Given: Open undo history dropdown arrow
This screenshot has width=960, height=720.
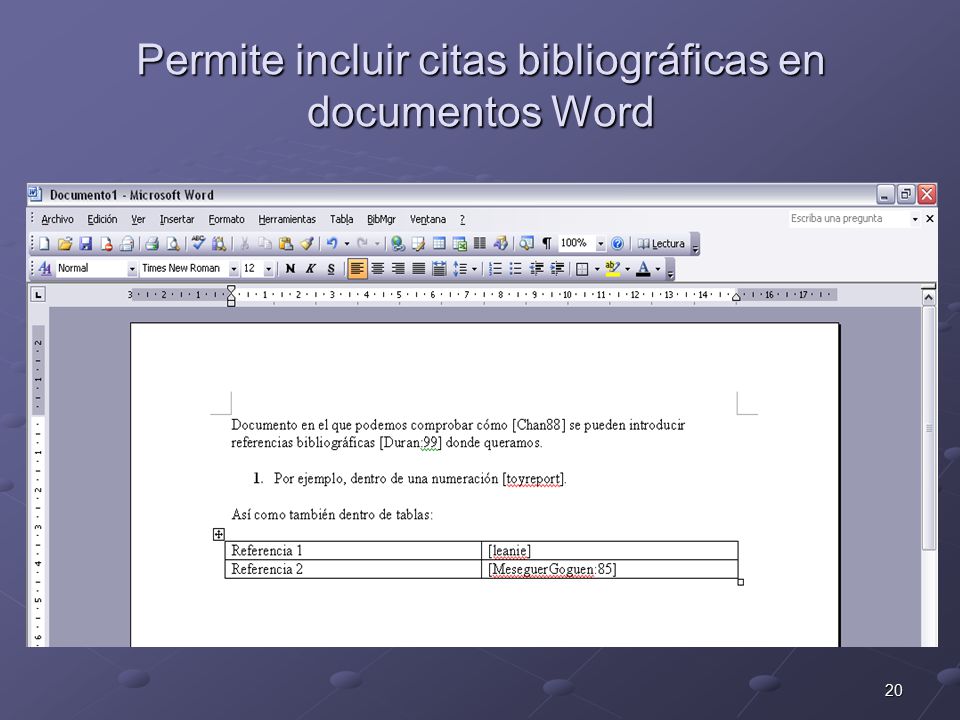Looking at the screenshot, I should click(347, 244).
